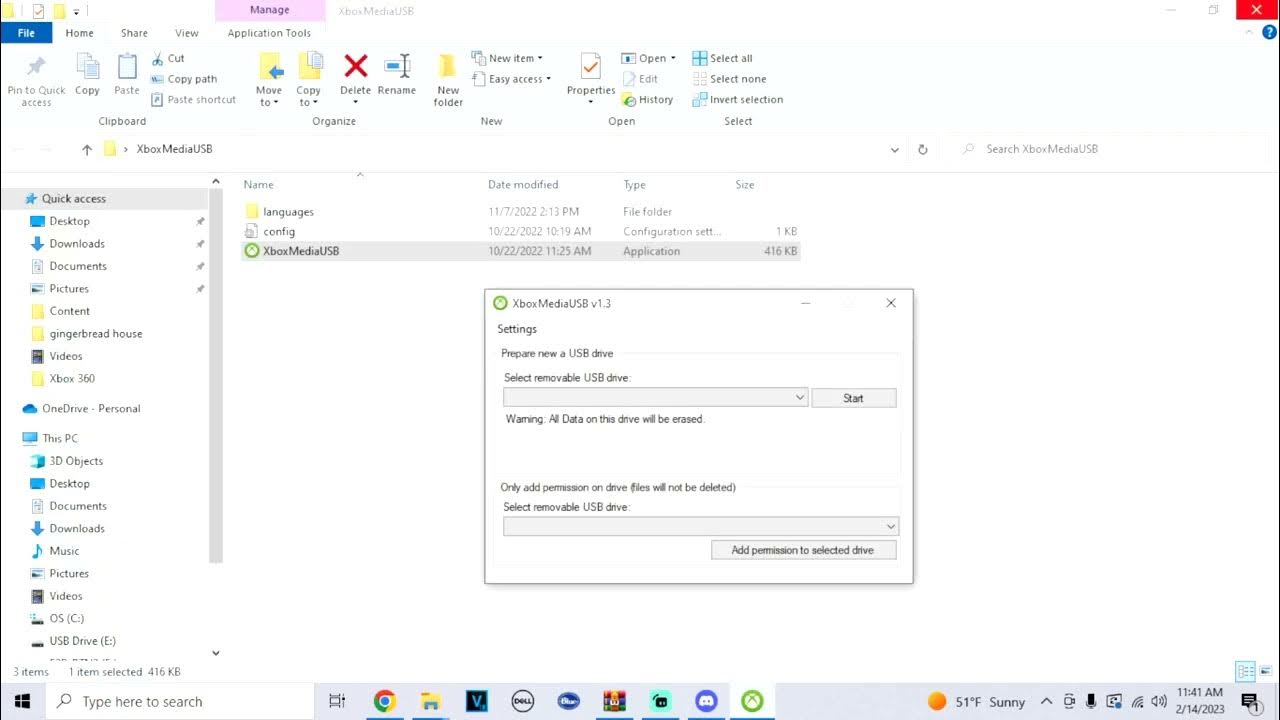Select the XboxMediaUSB application file

[520, 251]
